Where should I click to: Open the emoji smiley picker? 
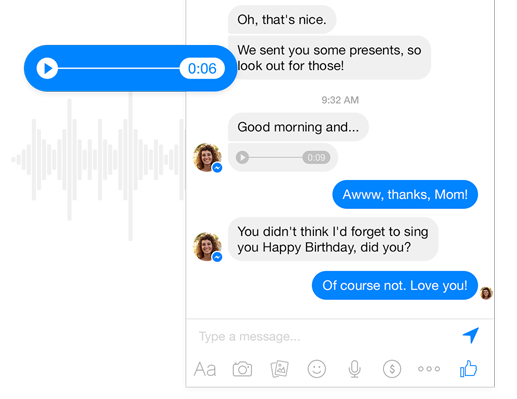coord(317,369)
